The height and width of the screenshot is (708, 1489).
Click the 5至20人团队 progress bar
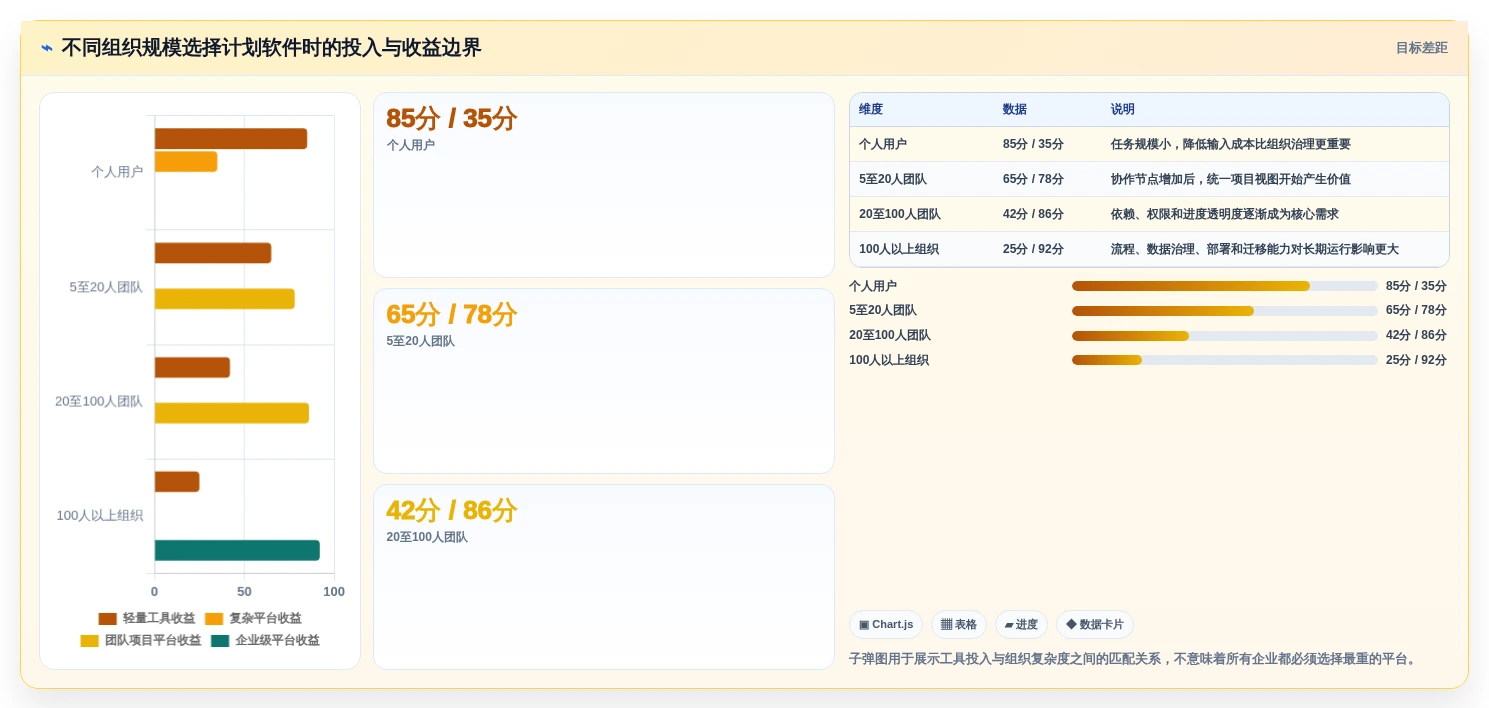(1225, 311)
